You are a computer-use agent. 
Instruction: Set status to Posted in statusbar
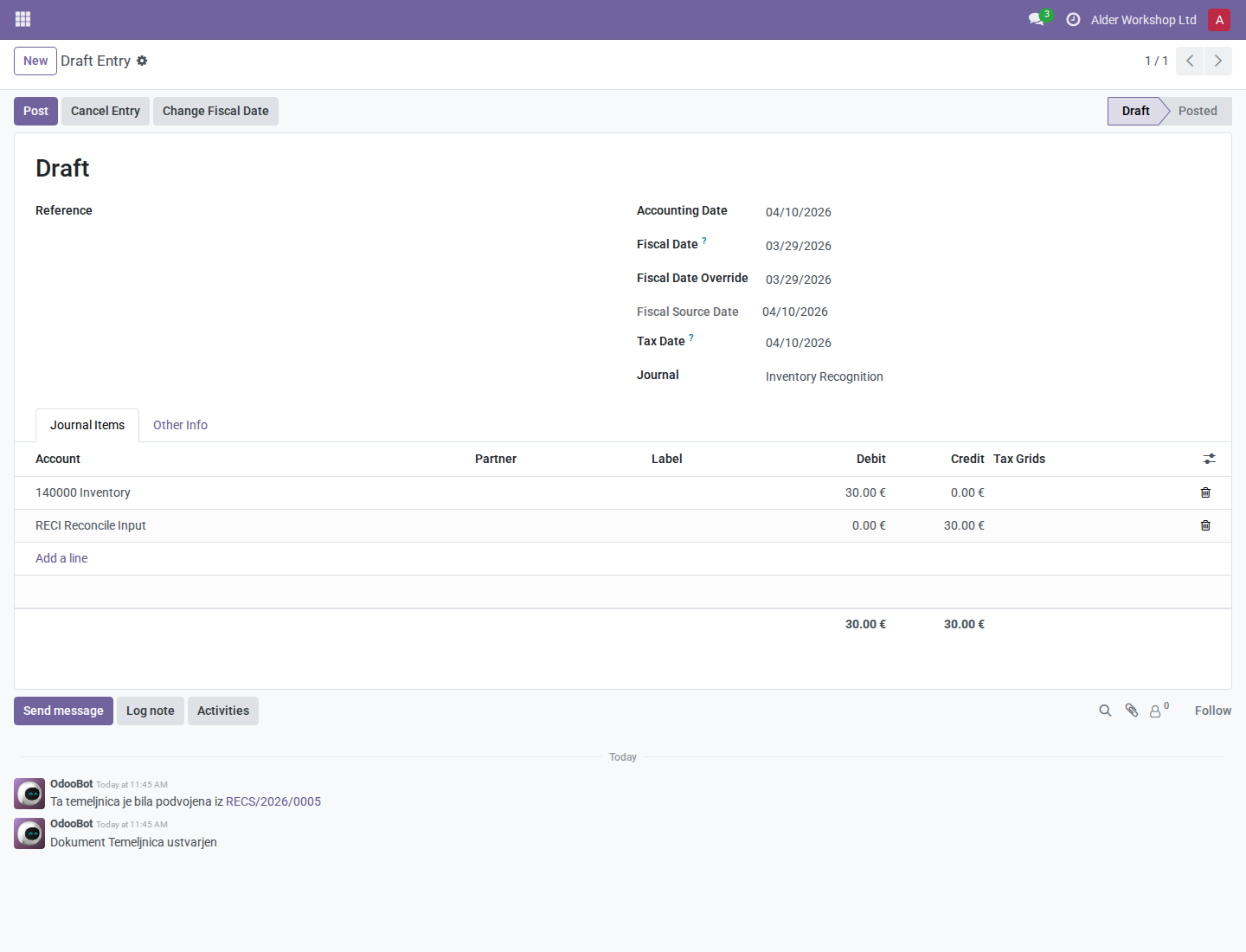1198,111
